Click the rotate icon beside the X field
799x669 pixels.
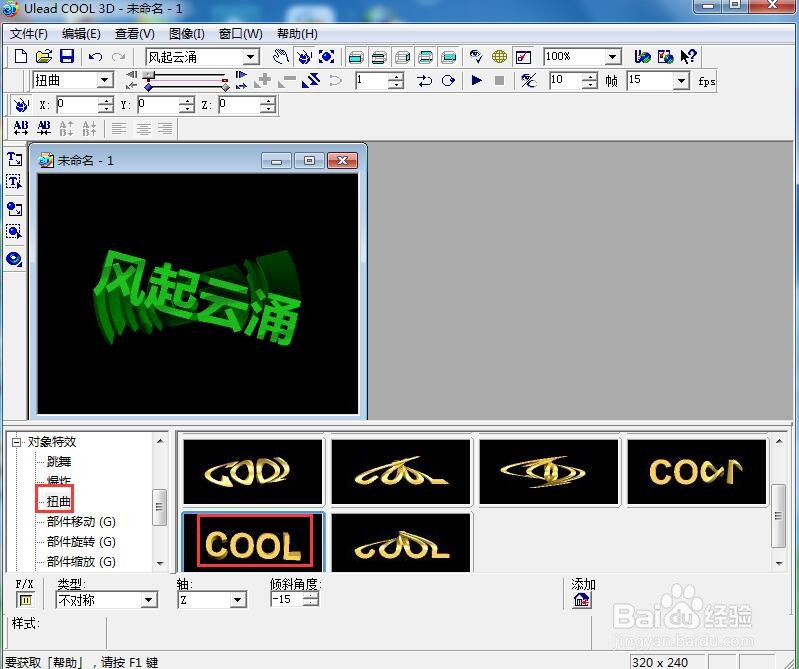(x=21, y=105)
